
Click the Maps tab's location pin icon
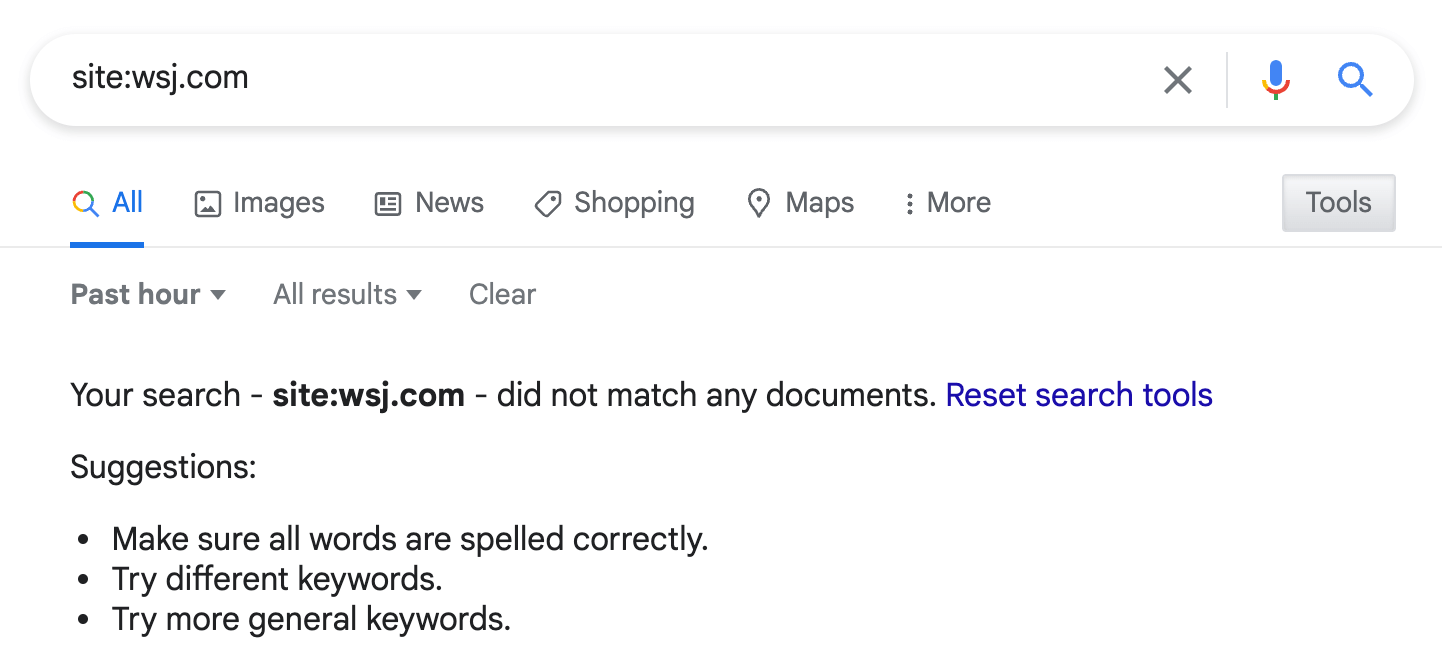(758, 203)
